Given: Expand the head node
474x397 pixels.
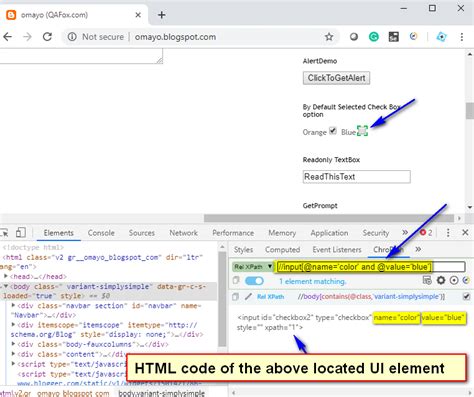Looking at the screenshot, I should [6, 276].
